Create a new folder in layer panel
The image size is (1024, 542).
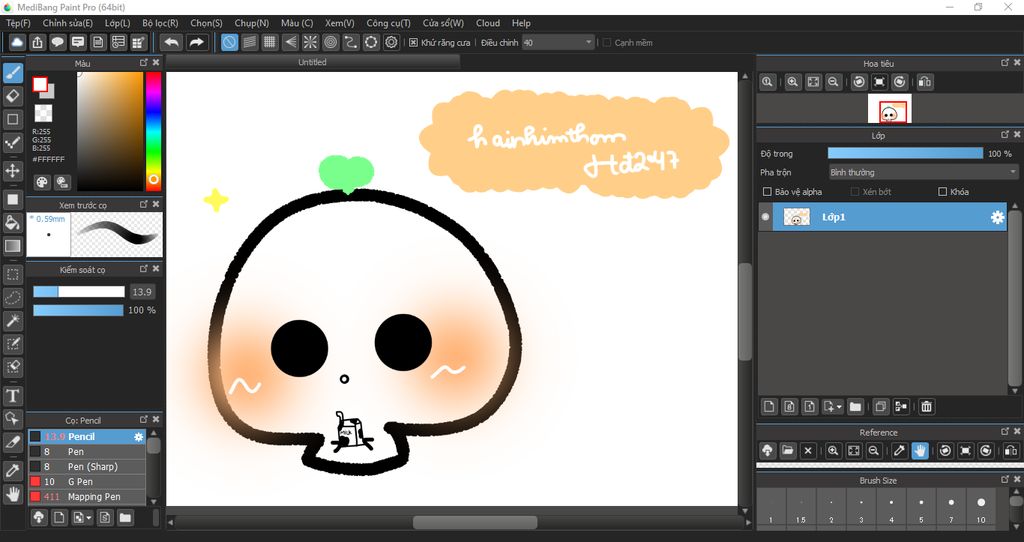coord(855,407)
